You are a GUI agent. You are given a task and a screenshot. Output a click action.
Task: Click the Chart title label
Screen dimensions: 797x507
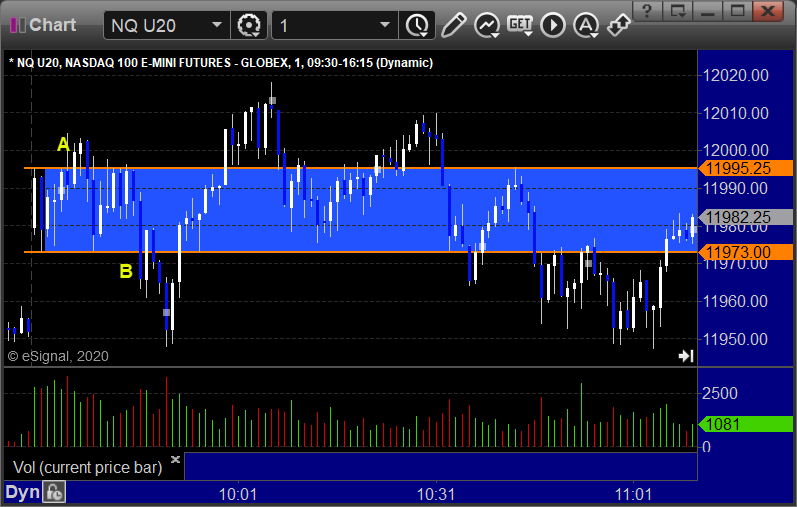(x=52, y=25)
